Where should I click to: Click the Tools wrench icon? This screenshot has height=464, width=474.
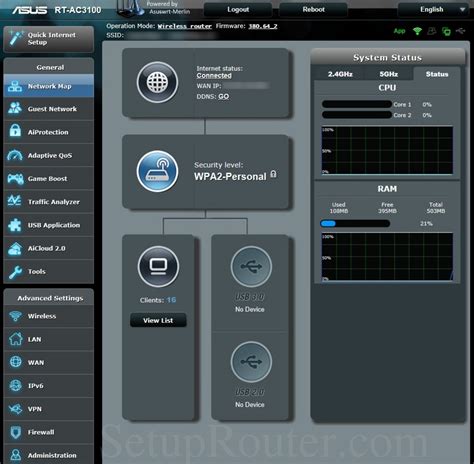coord(15,272)
